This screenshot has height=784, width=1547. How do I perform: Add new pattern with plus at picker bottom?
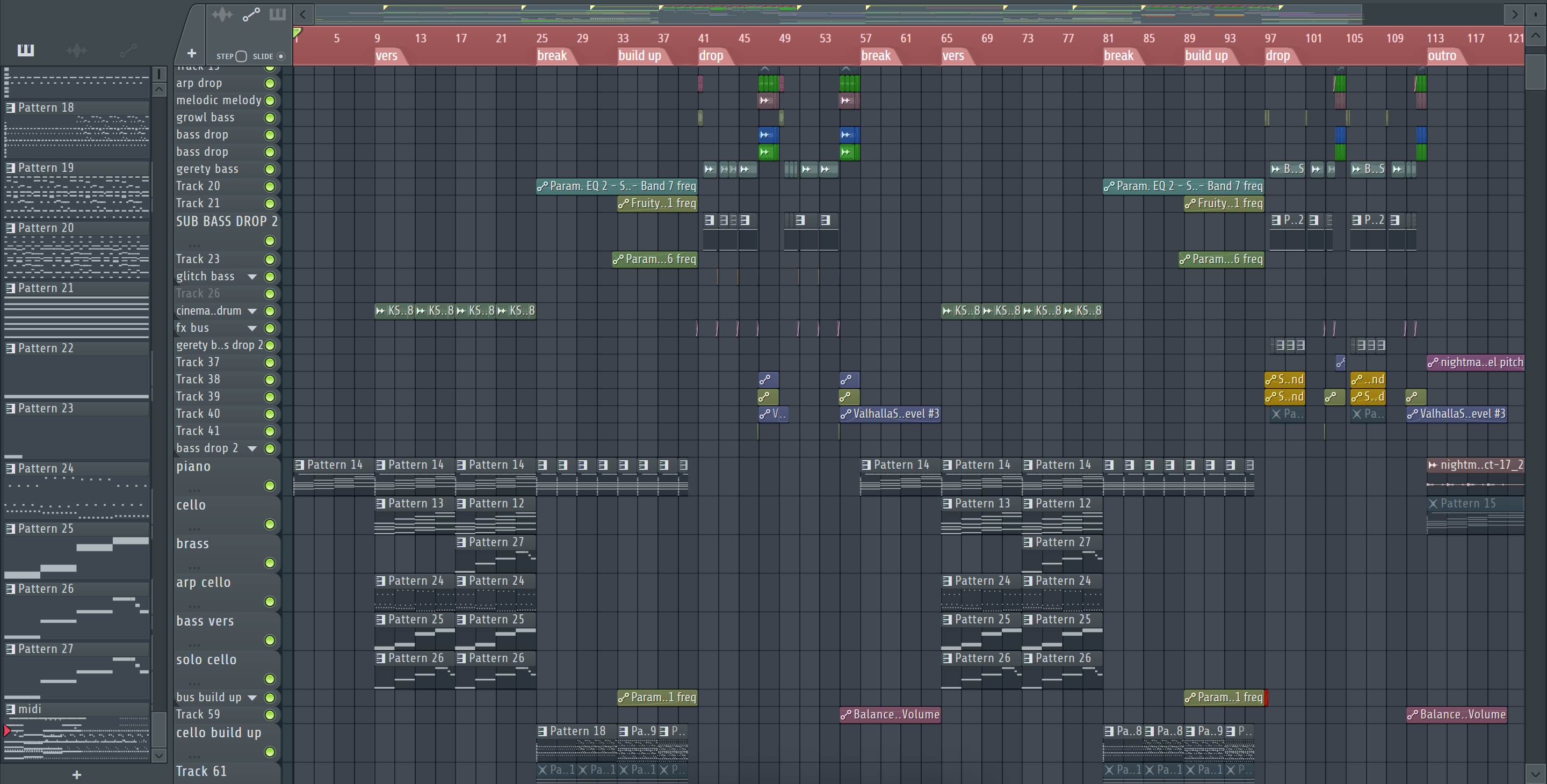point(76,774)
